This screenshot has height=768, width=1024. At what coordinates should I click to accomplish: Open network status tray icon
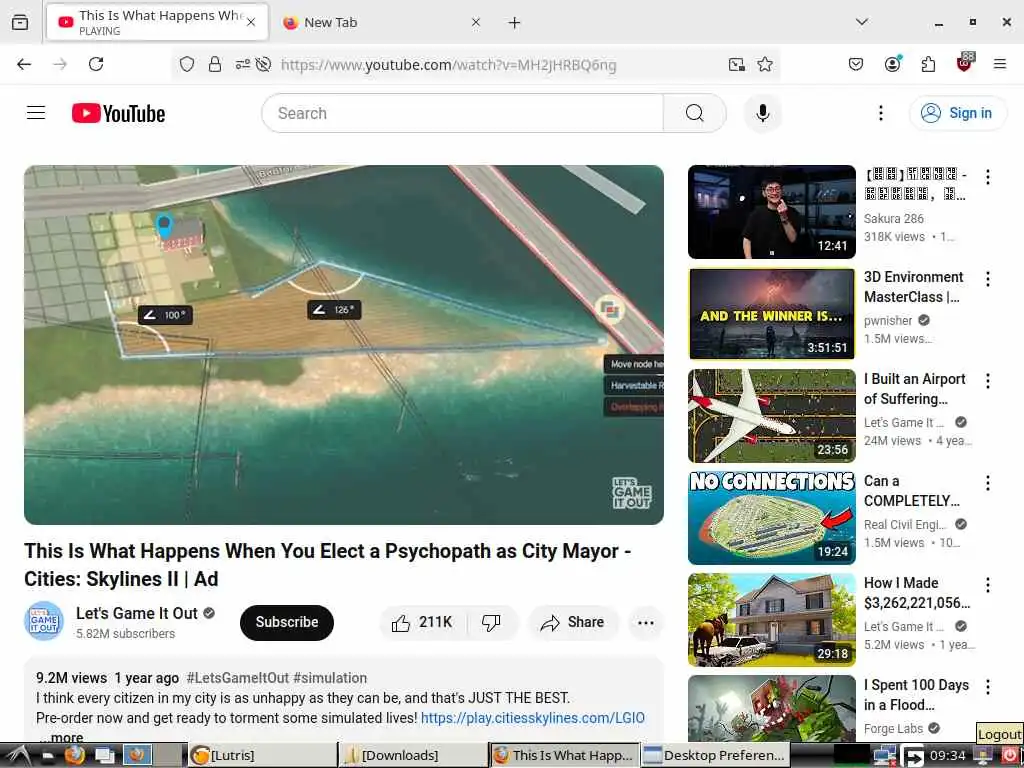[884, 756]
